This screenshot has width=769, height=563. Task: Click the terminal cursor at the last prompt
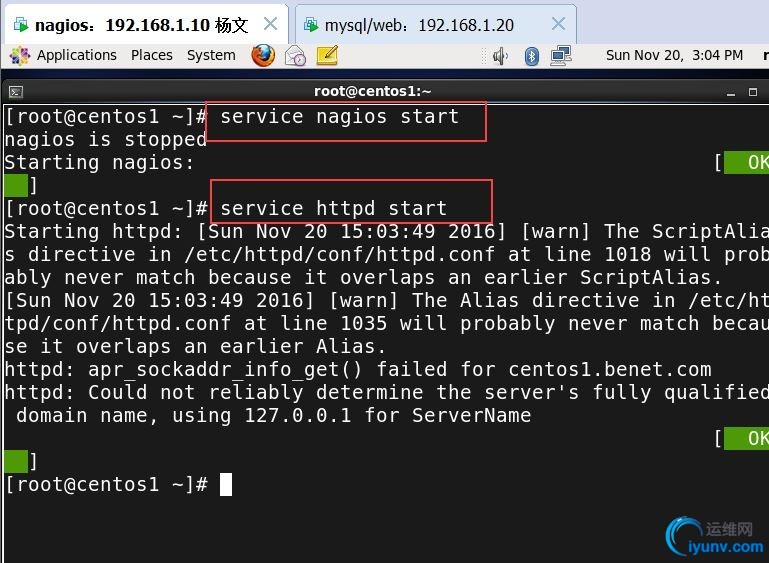click(226, 485)
